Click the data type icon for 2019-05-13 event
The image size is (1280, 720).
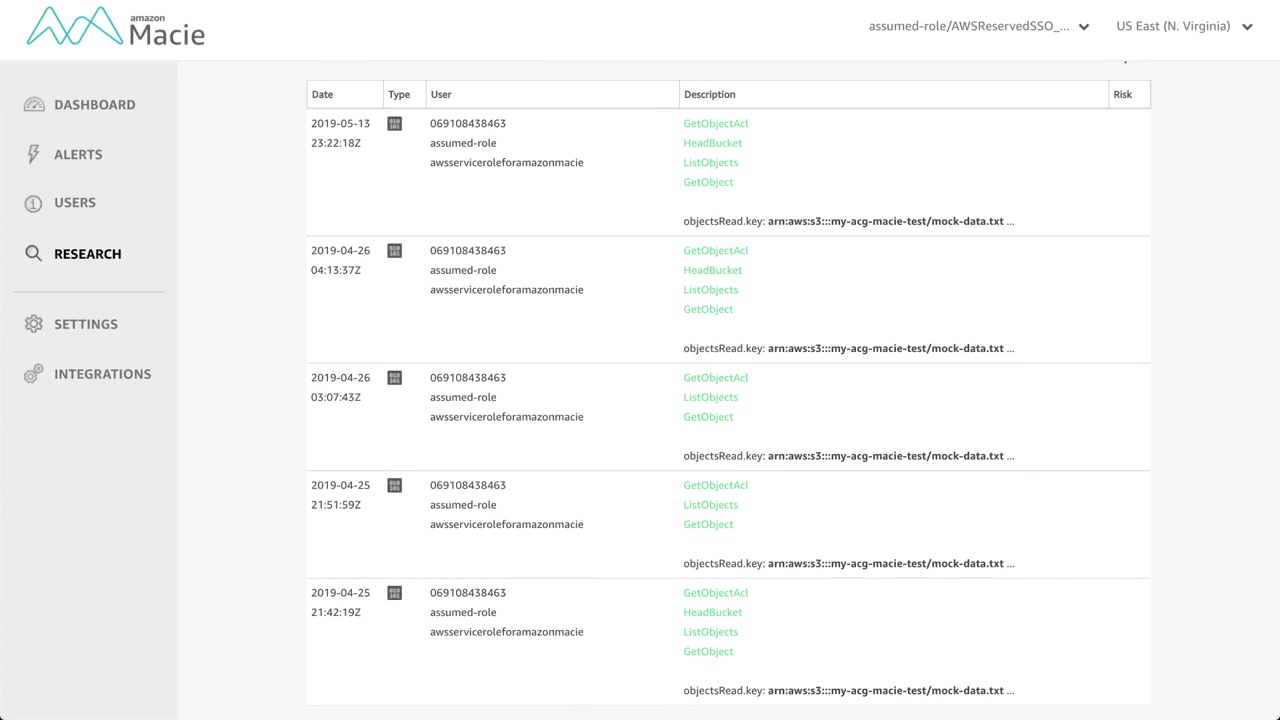pyautogui.click(x=394, y=124)
